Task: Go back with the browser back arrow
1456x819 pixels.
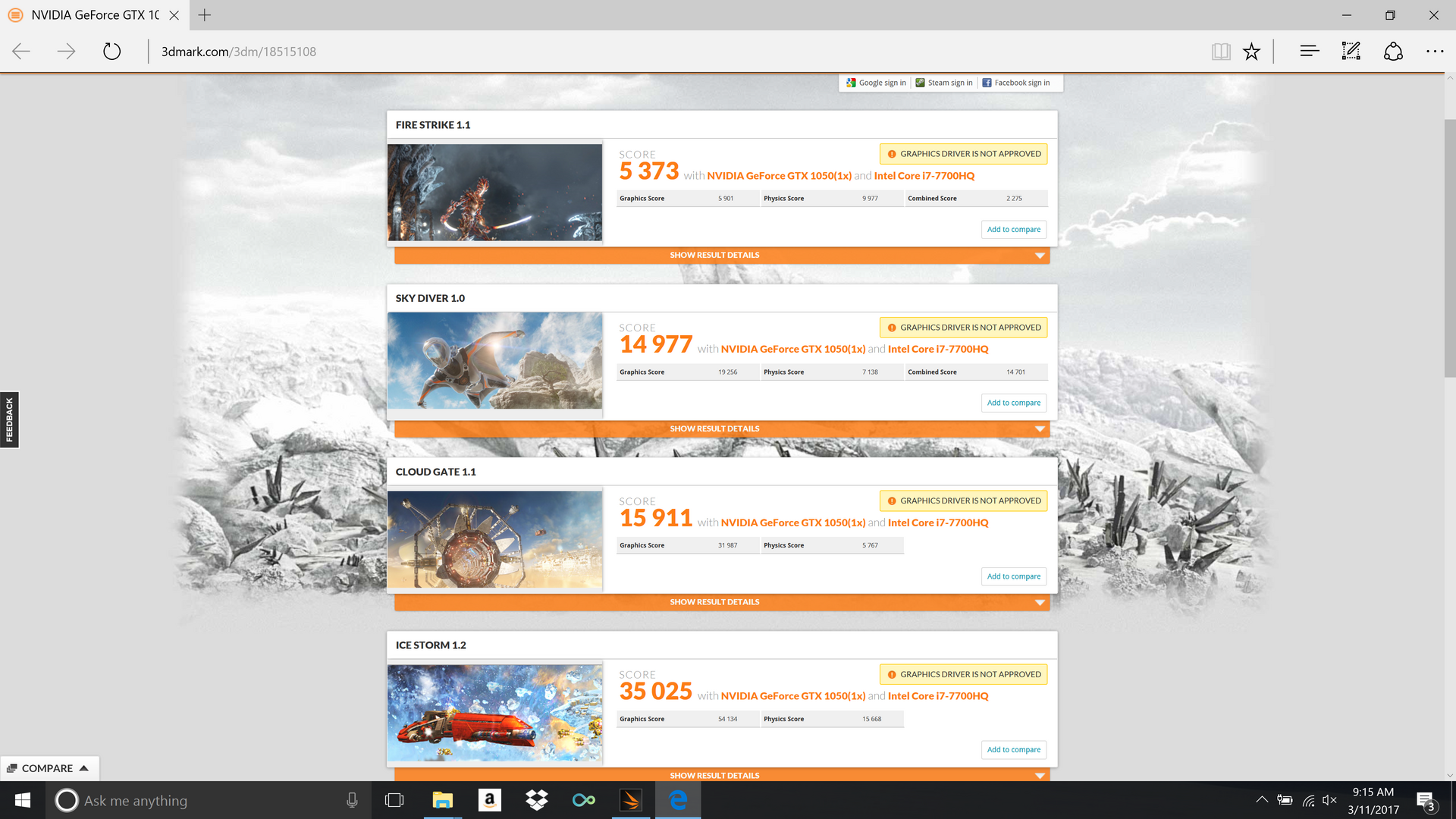Action: pyautogui.click(x=21, y=52)
